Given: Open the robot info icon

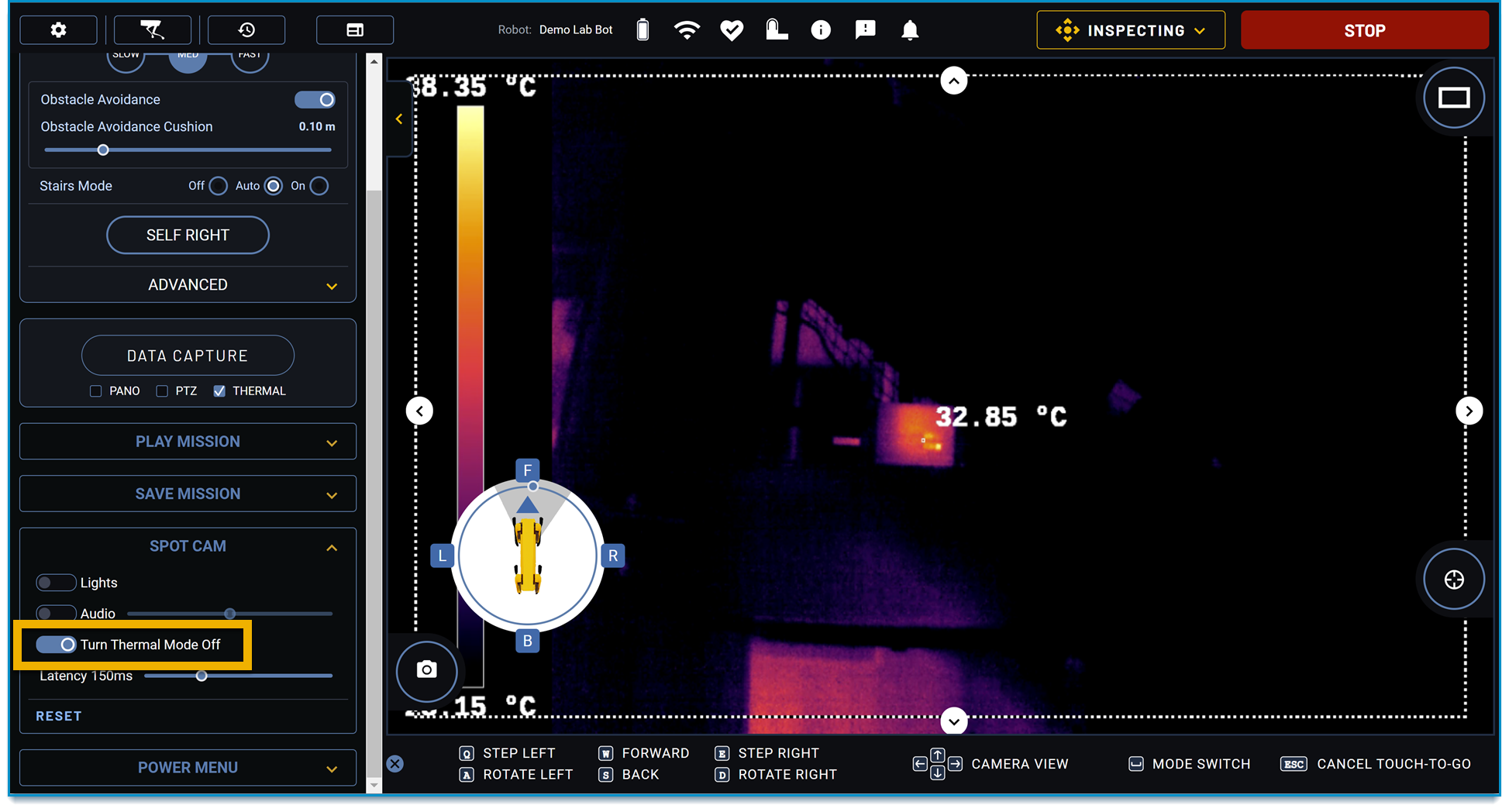Looking at the screenshot, I should [x=821, y=30].
